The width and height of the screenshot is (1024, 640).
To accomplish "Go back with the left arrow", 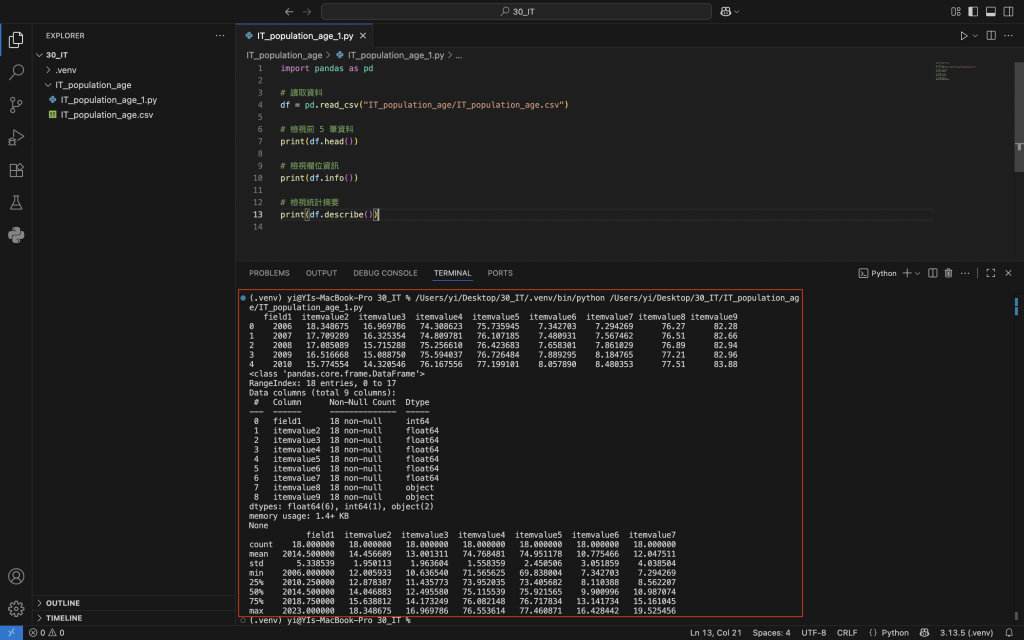I will point(289,12).
